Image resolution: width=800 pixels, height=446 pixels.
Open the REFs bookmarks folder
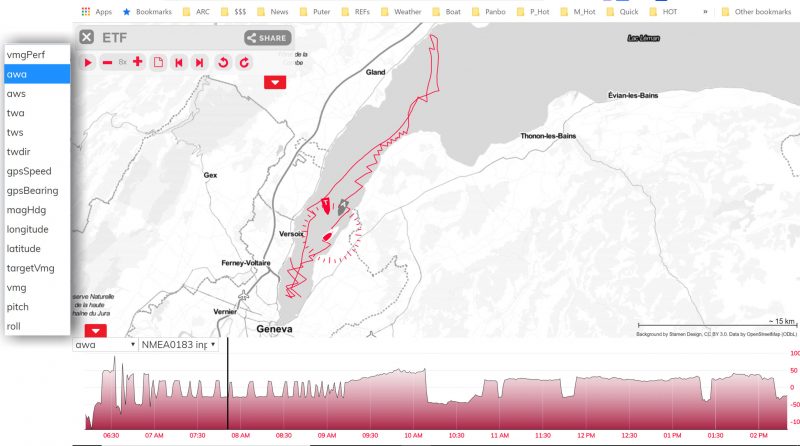click(356, 11)
